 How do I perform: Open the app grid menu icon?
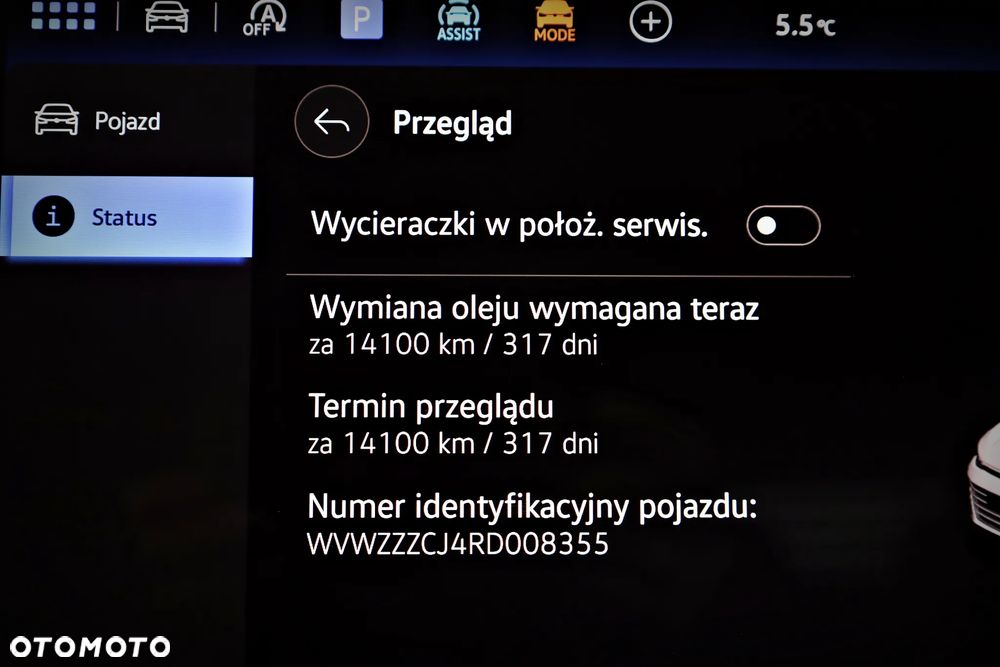point(63,15)
